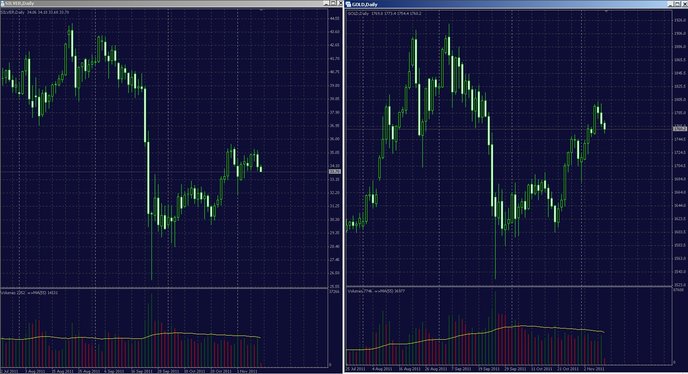The width and height of the screenshot is (688, 374).
Task: Activate the GOLD,Daily window title bar
Action: (516, 4)
